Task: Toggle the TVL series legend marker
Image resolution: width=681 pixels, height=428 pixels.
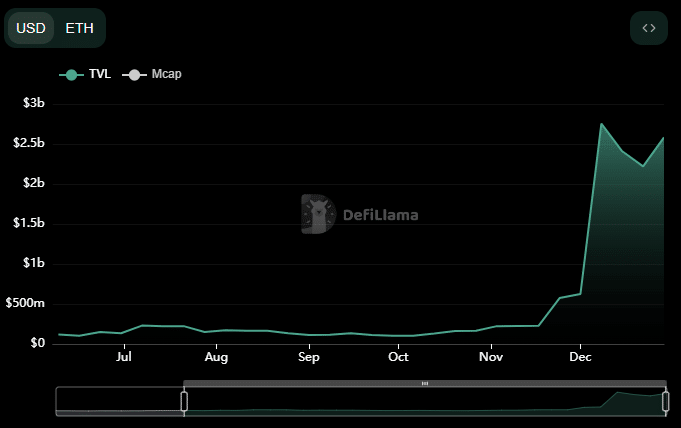Action: pos(71,75)
